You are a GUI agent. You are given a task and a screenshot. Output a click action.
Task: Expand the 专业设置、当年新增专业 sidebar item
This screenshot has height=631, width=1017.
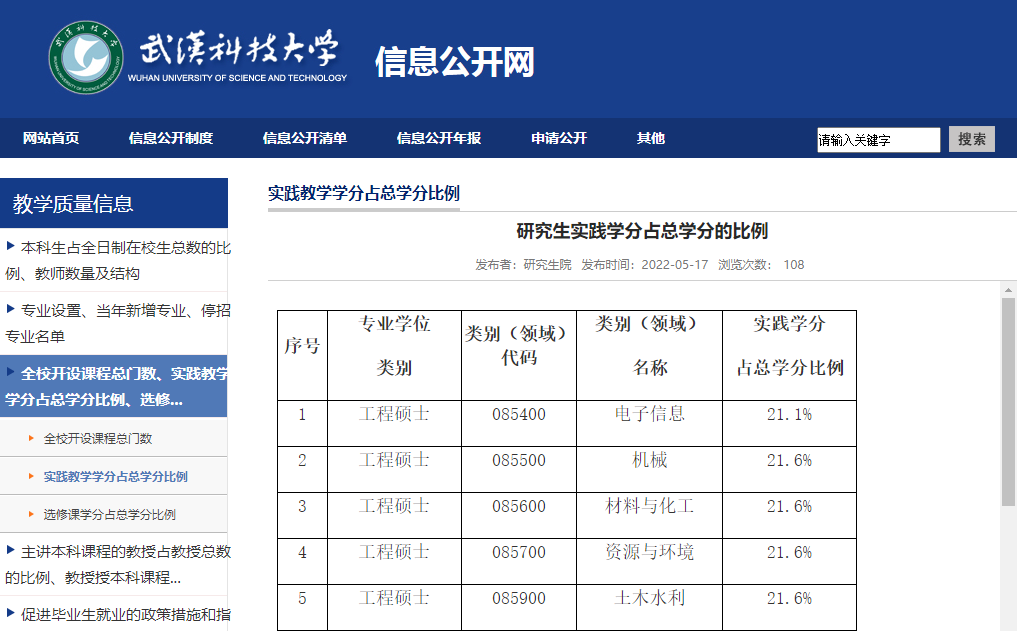tap(115, 322)
